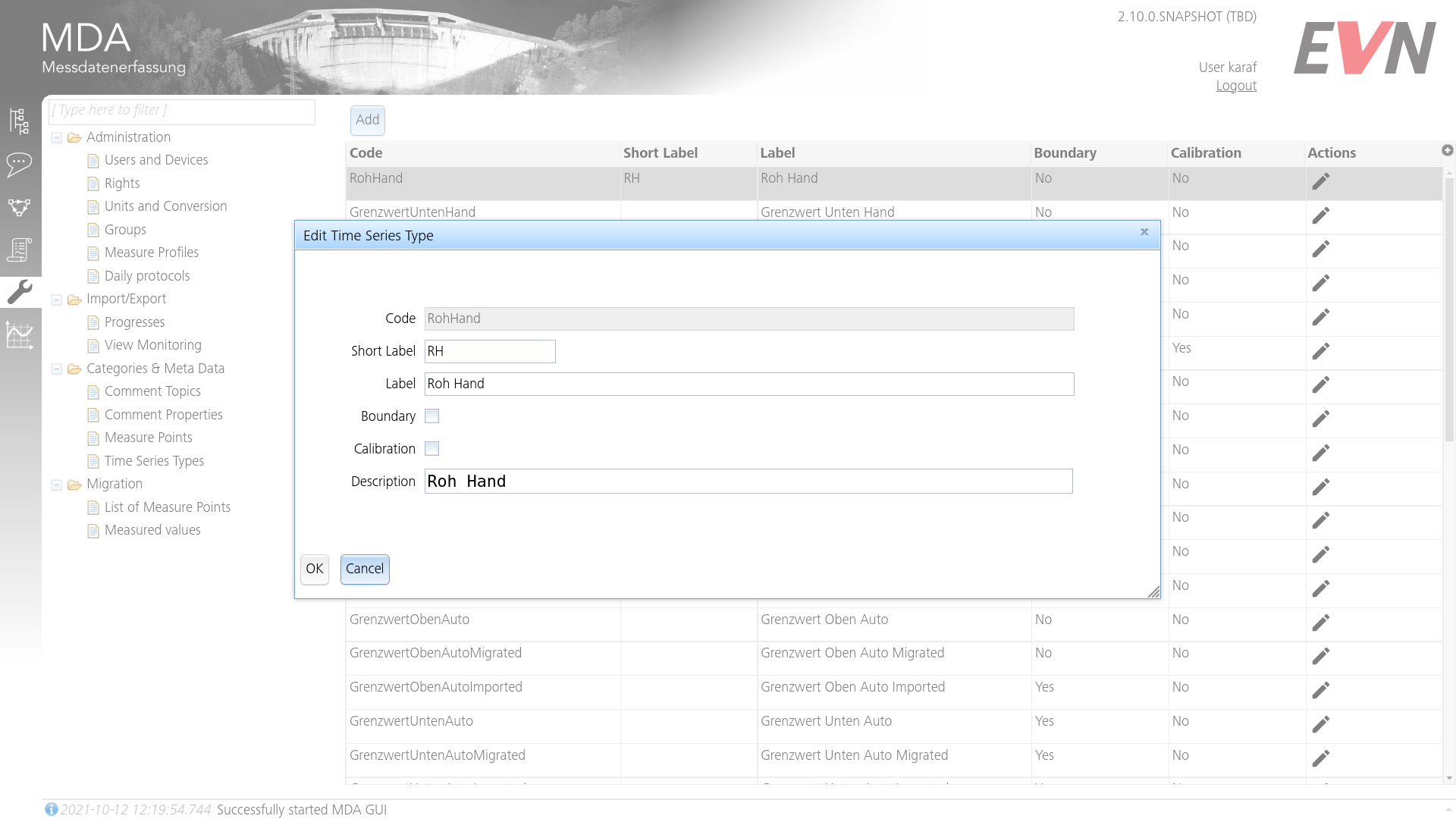Toggle the Boundary checkbox for visible row
Viewport: 1456px width, 819px height.
click(432, 416)
